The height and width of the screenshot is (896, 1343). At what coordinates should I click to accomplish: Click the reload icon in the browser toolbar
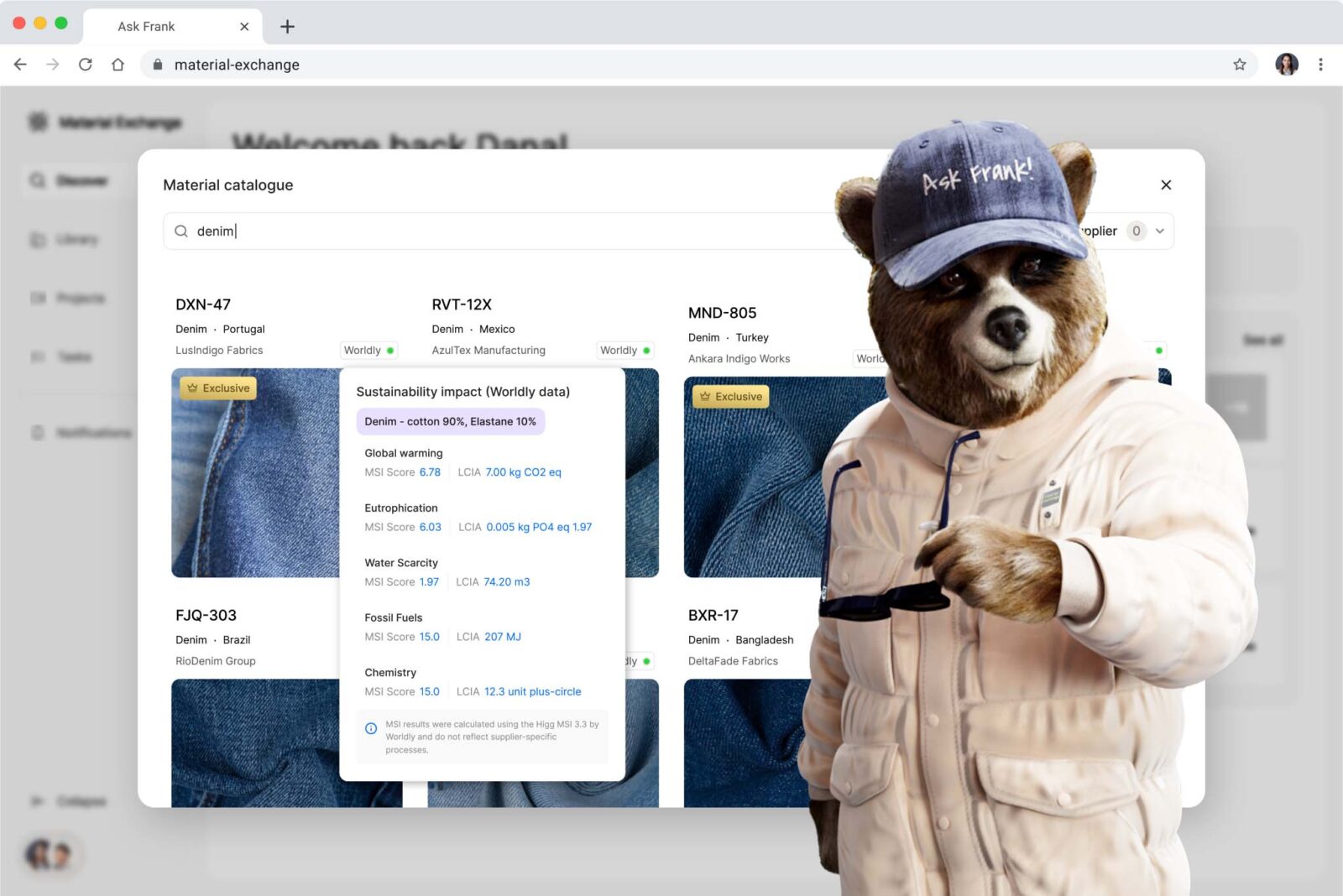click(86, 64)
